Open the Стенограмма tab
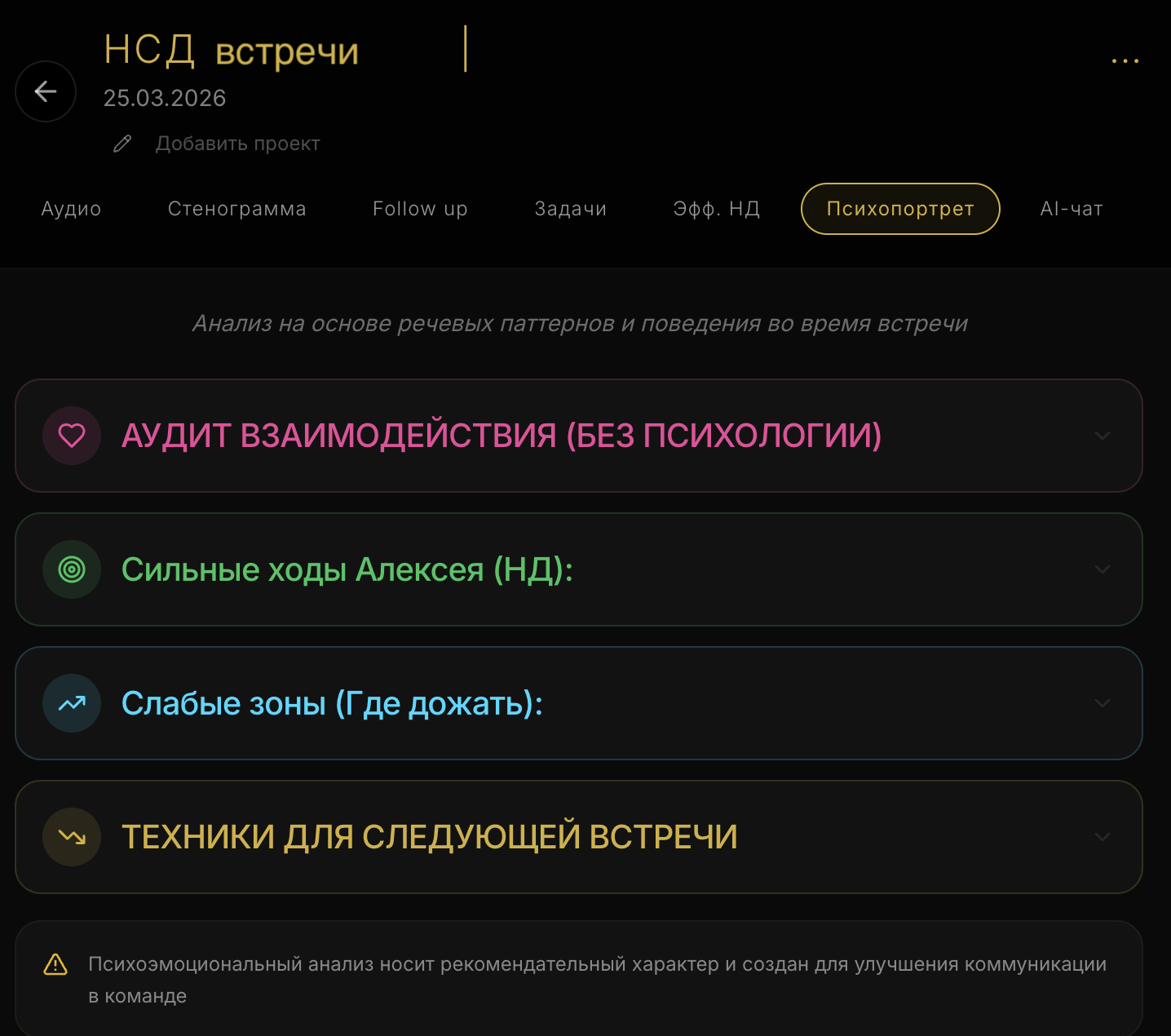Image resolution: width=1171 pixels, height=1036 pixels. click(237, 209)
